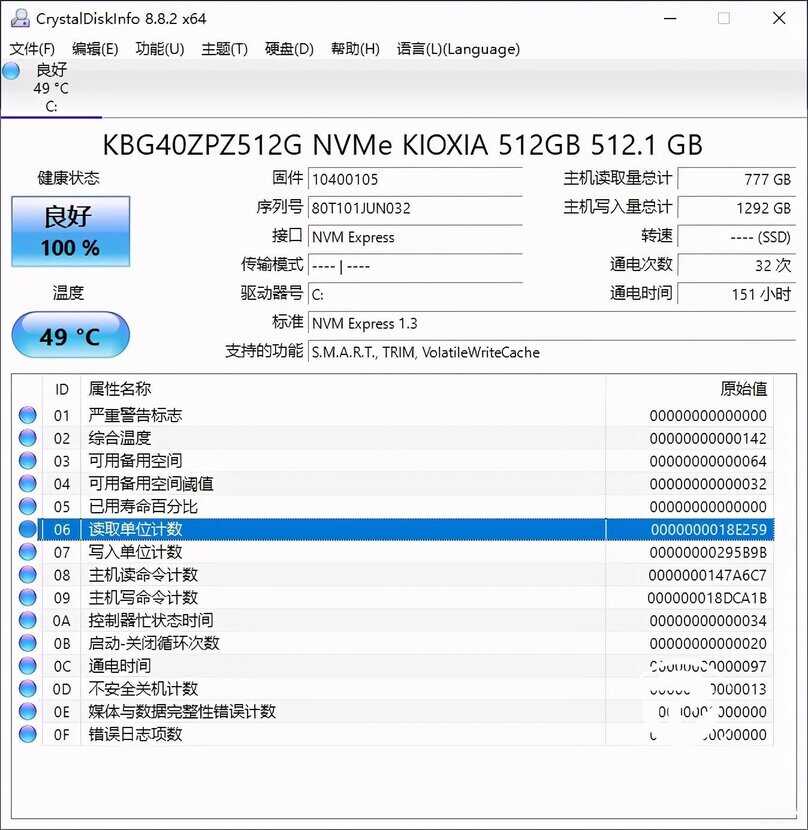Image resolution: width=808 pixels, height=830 pixels.
Task: Select the 写入单位计数 attribute row
Action: pos(393,552)
